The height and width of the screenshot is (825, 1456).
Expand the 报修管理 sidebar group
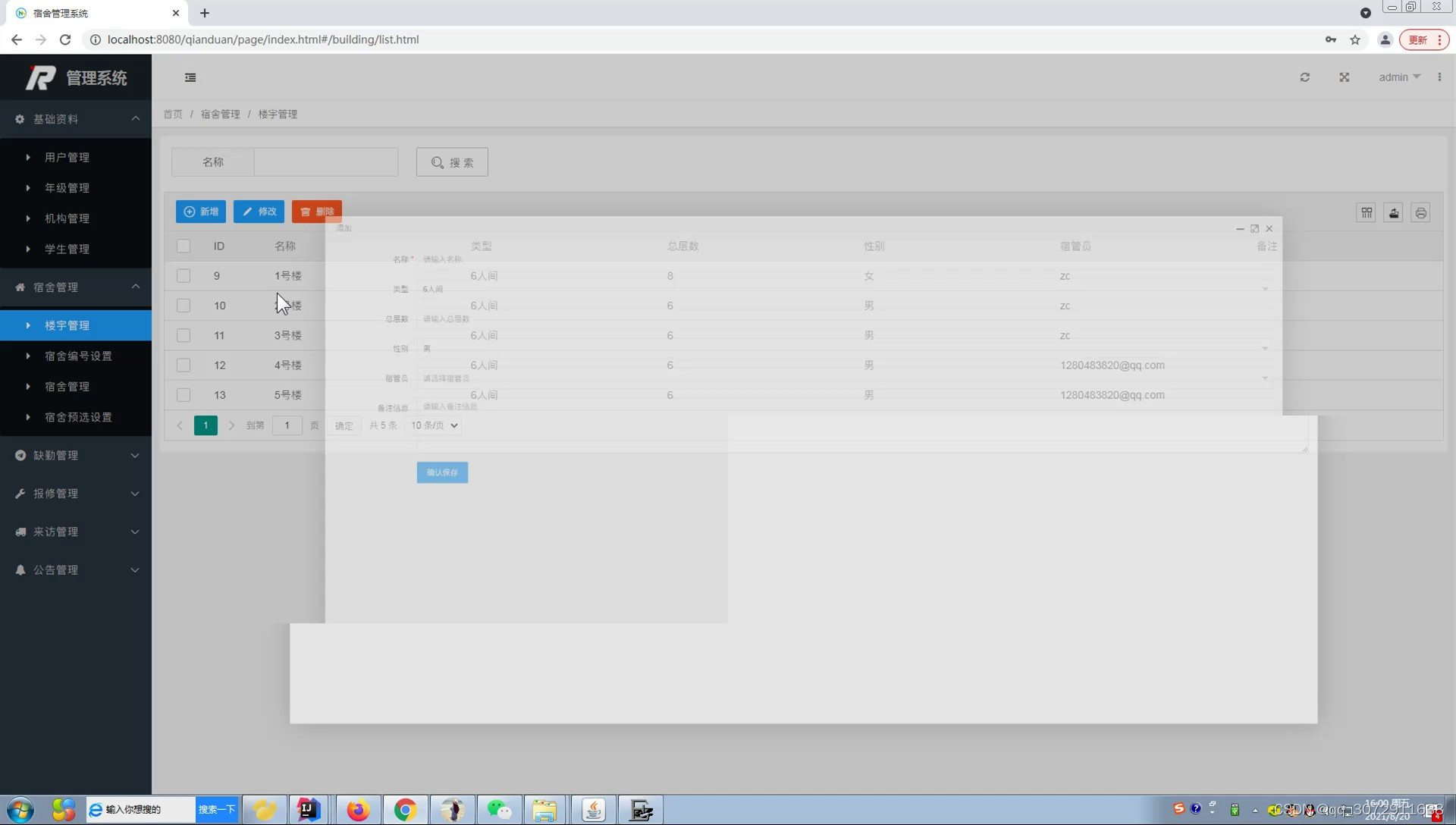[76, 494]
